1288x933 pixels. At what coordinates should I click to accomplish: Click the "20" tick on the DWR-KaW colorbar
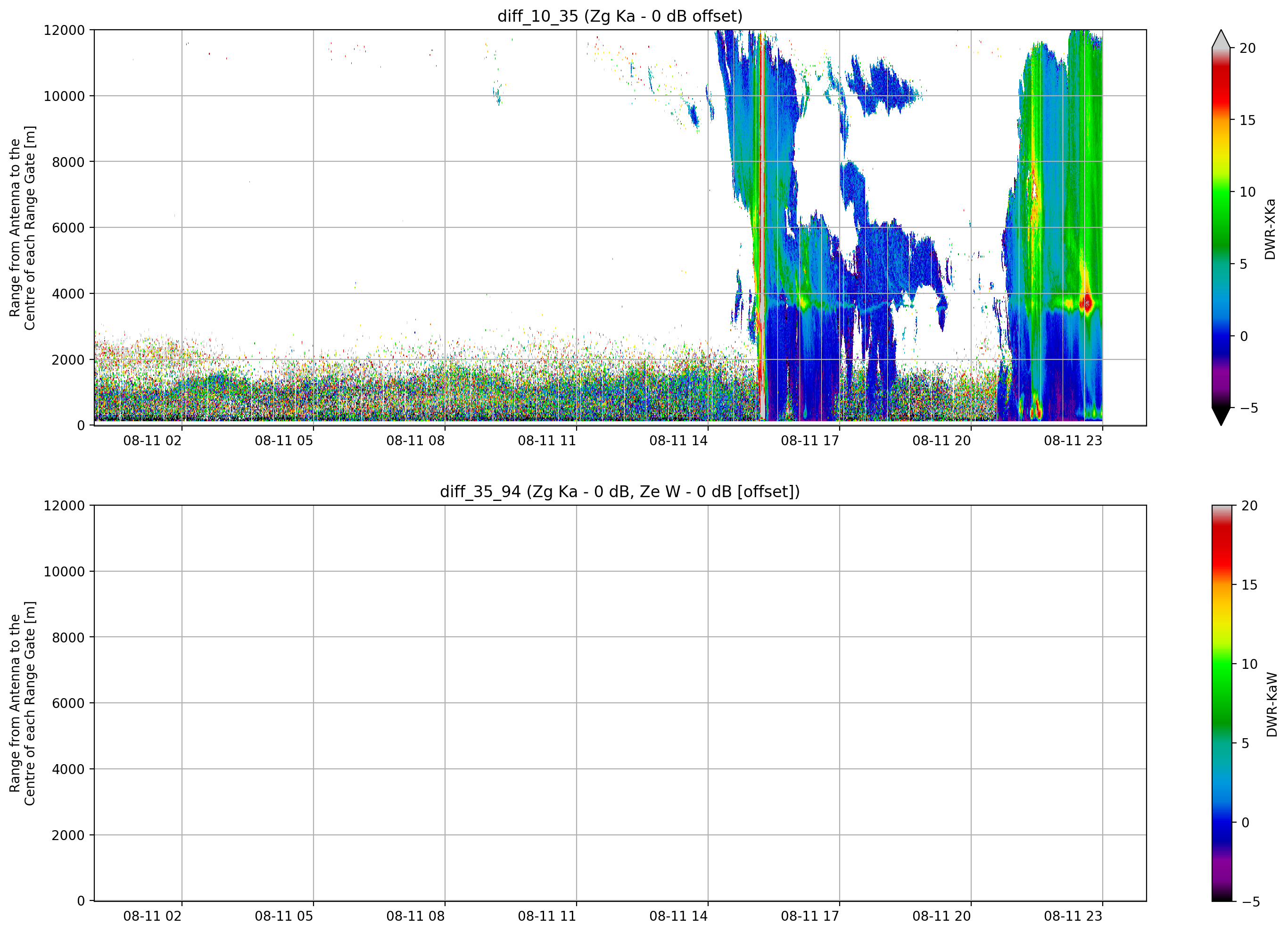pyautogui.click(x=1249, y=506)
